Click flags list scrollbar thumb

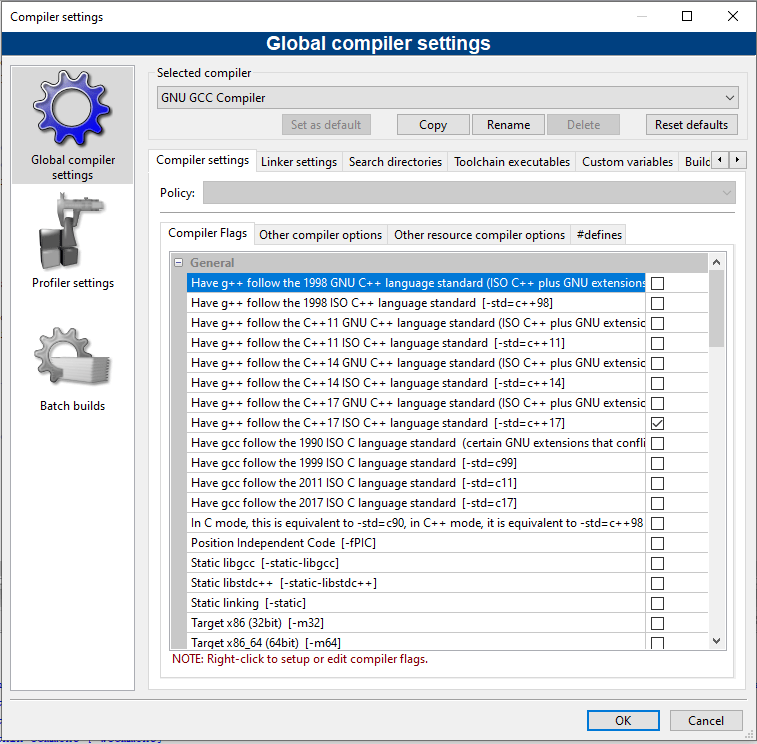pos(716,309)
